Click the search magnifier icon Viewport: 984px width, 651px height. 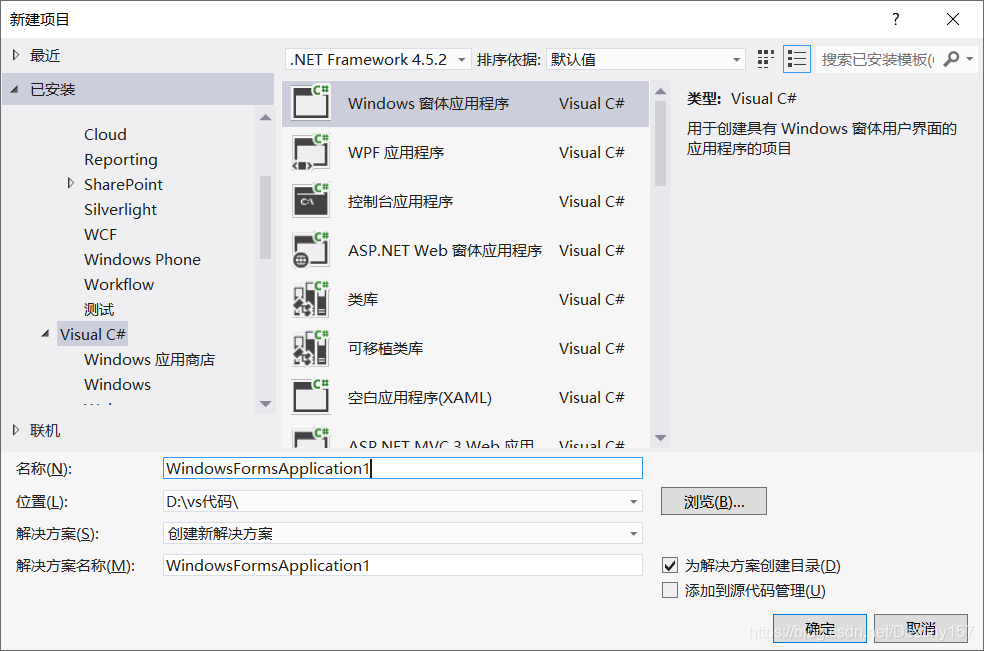click(x=951, y=59)
